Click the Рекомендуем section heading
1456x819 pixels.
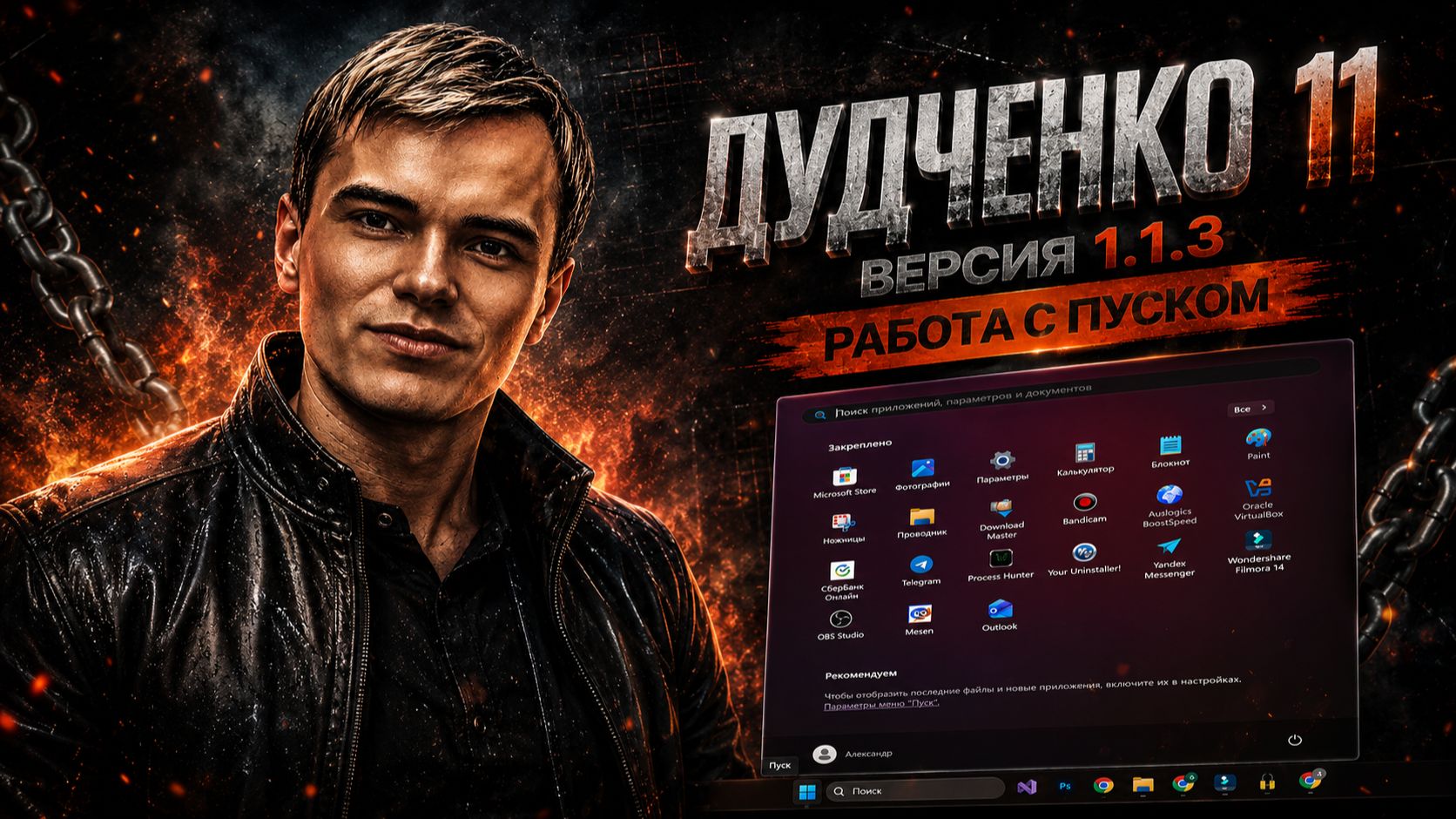[x=860, y=674]
